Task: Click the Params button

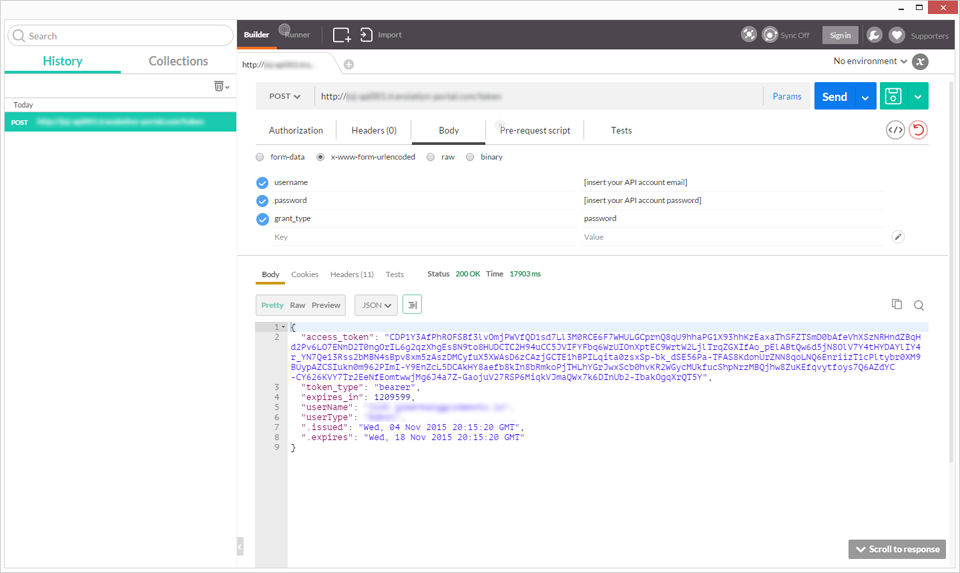Action: point(787,96)
